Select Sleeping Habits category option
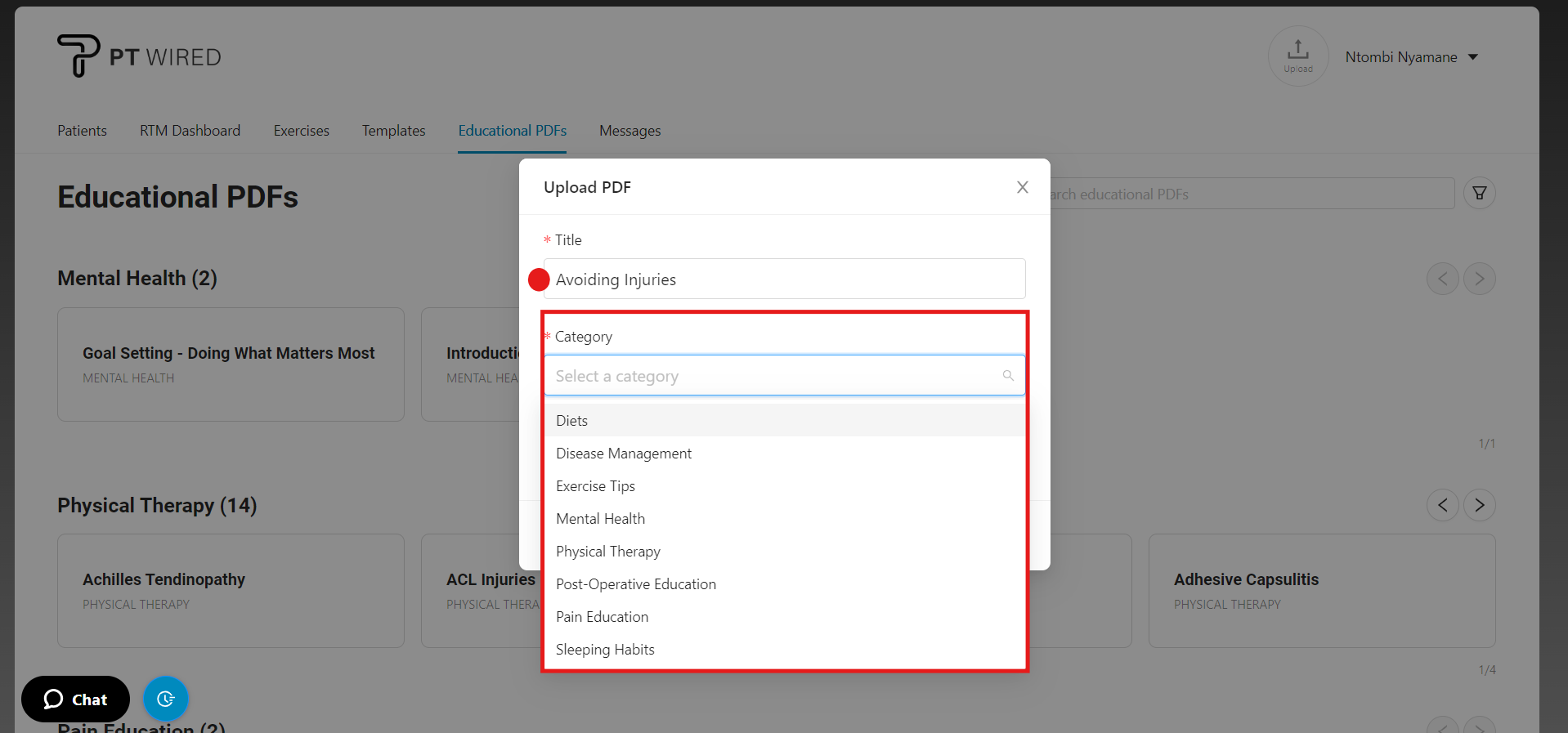Image resolution: width=1568 pixels, height=733 pixels. [605, 650]
